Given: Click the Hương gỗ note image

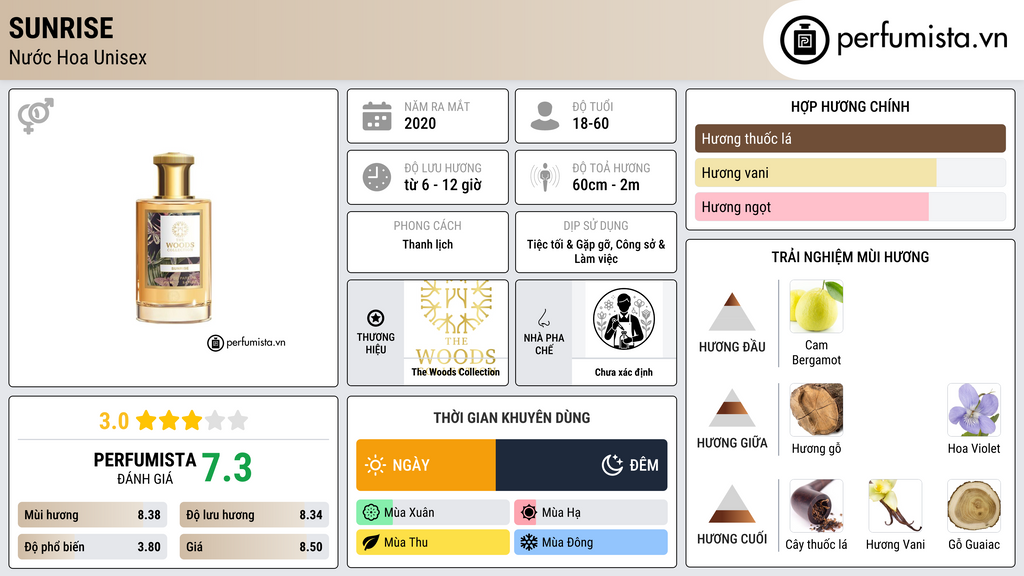Looking at the screenshot, I should (816, 409).
